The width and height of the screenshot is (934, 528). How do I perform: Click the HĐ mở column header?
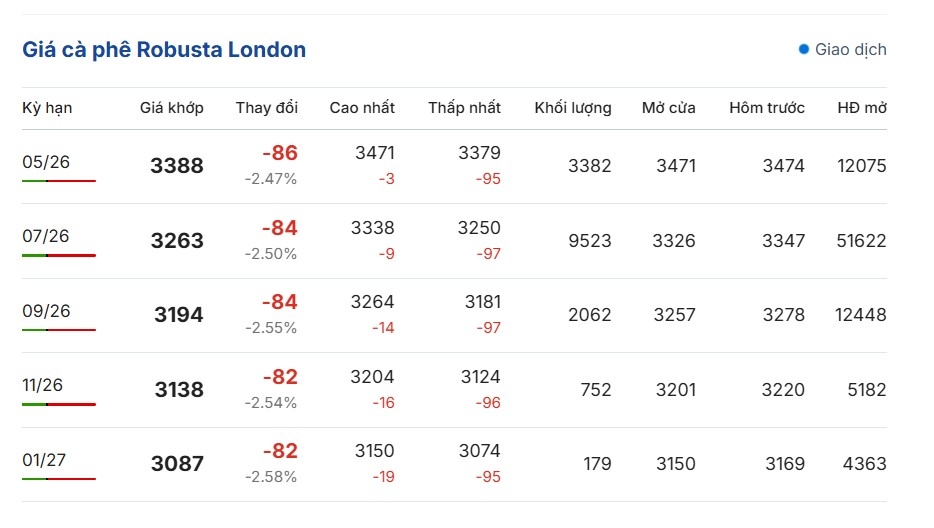[861, 108]
